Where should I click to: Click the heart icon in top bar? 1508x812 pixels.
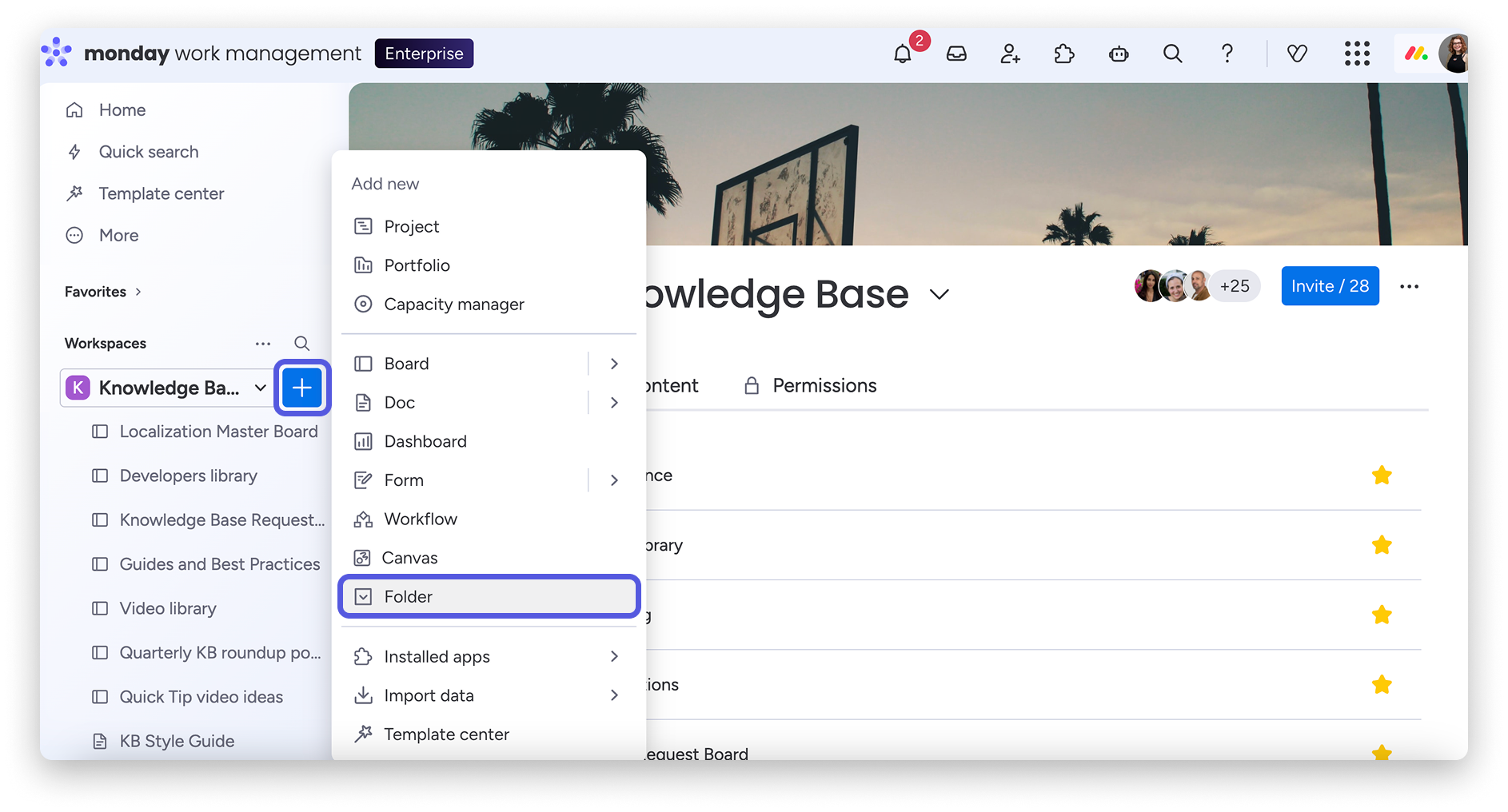pyautogui.click(x=1297, y=54)
